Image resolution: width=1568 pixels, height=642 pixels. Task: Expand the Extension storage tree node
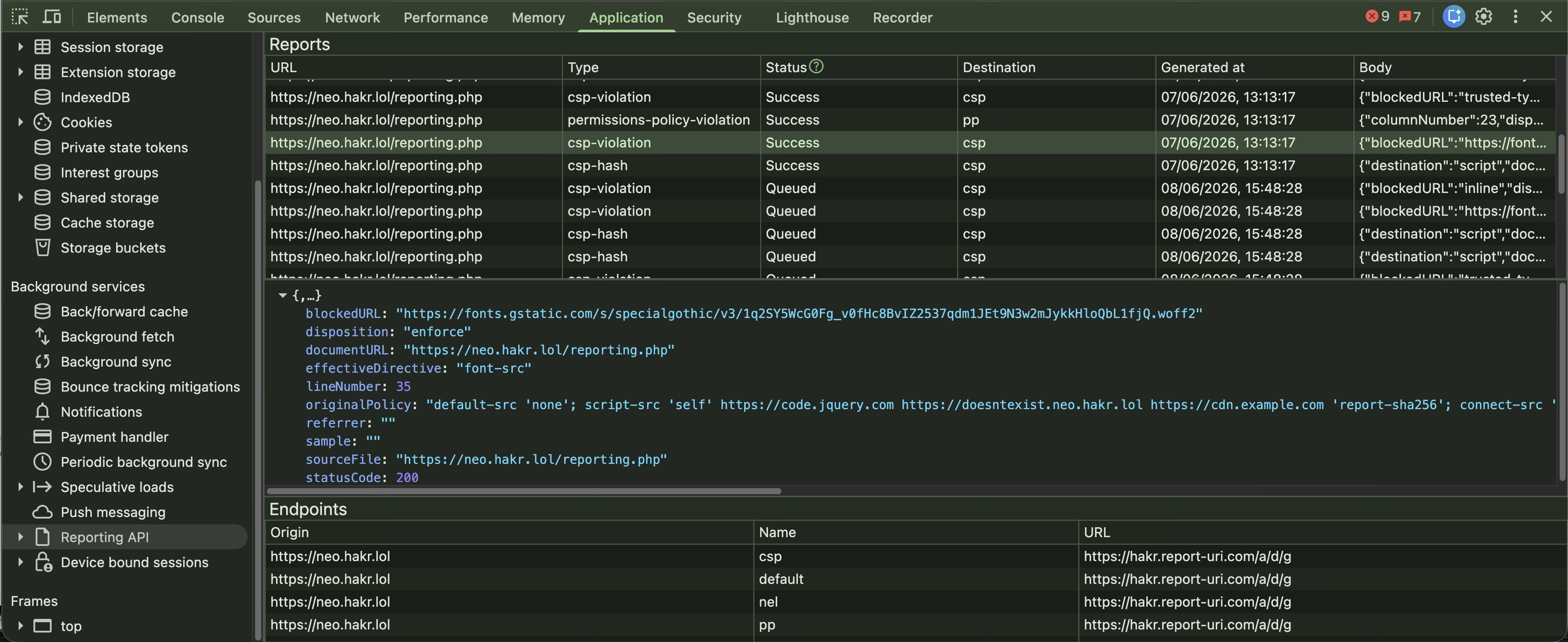(x=20, y=72)
